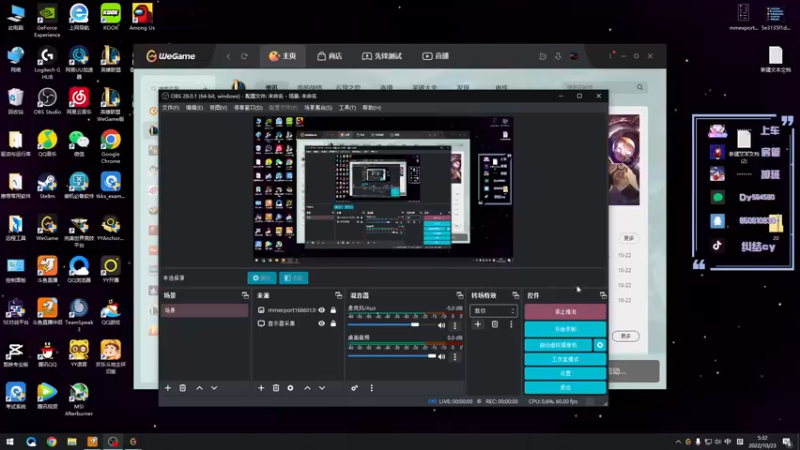Switch to WeGame Store tab

click(330, 56)
